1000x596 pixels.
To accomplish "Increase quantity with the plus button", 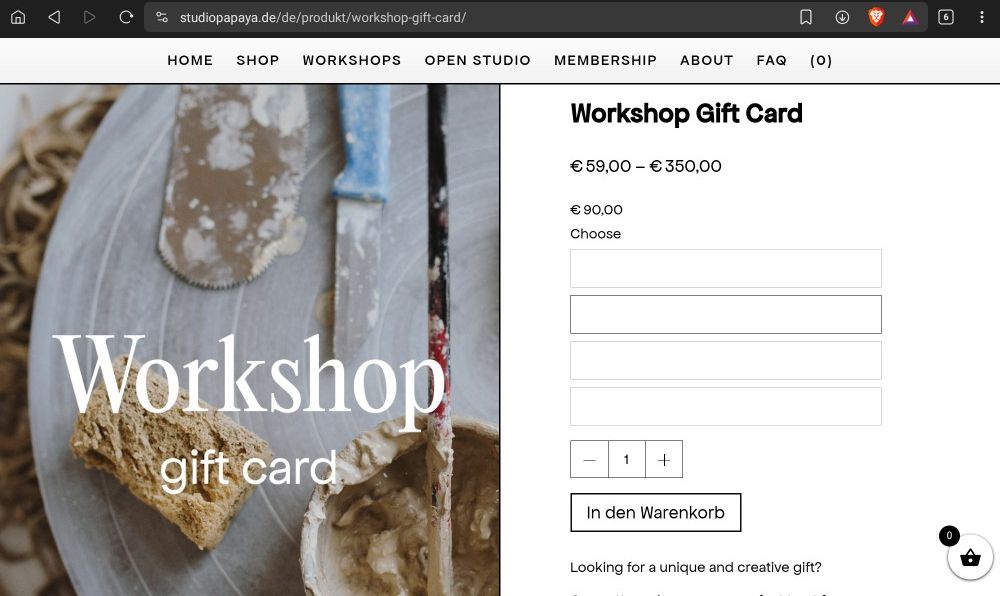I will click(664, 459).
